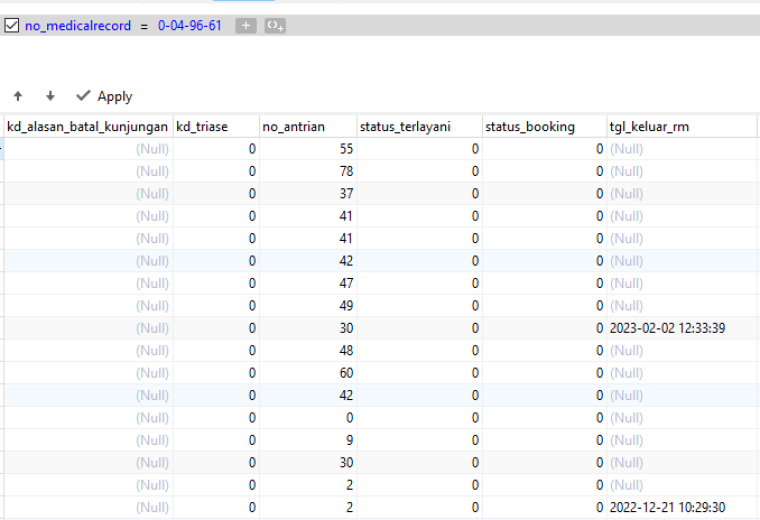
Task: Click the status_terlayani column header
Action: tap(420, 126)
